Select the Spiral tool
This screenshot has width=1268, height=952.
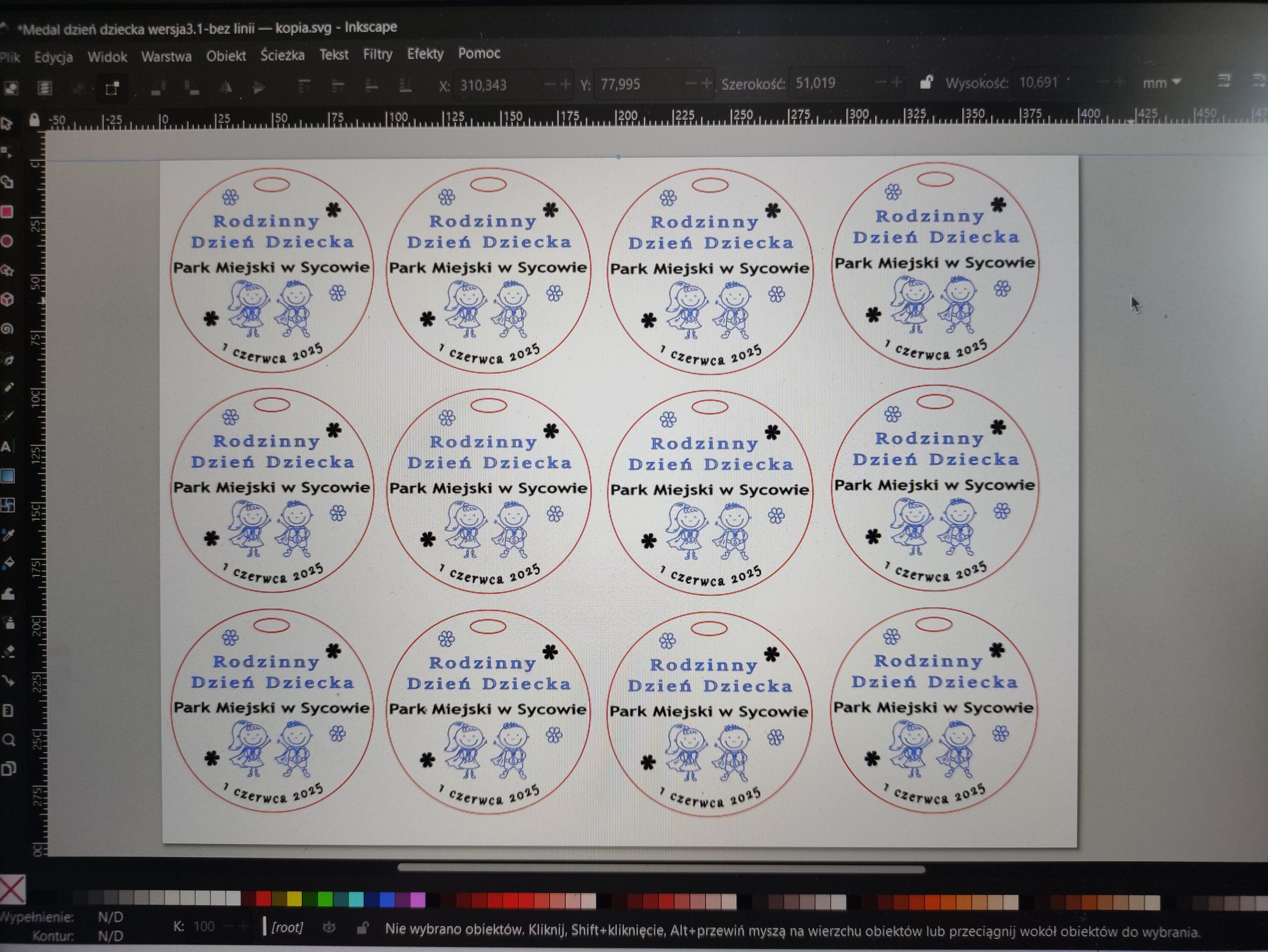tap(7, 329)
